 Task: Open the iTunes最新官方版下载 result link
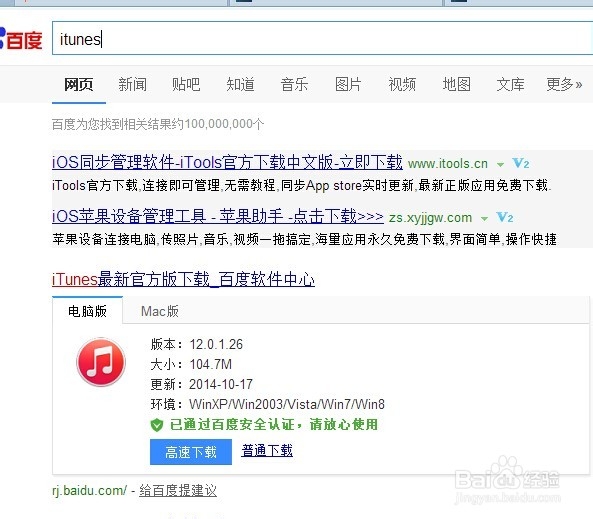coord(183,279)
